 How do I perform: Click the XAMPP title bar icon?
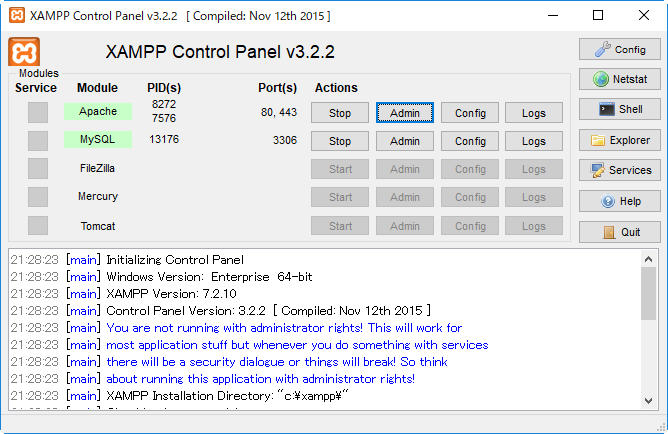17,15
